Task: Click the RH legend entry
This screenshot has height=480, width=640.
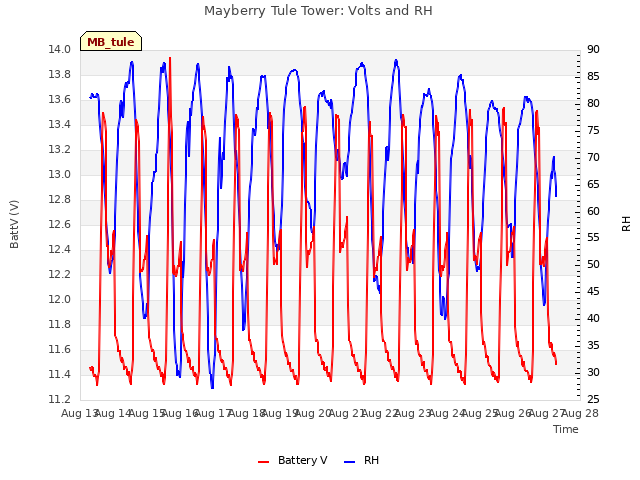Action: click(x=362, y=460)
